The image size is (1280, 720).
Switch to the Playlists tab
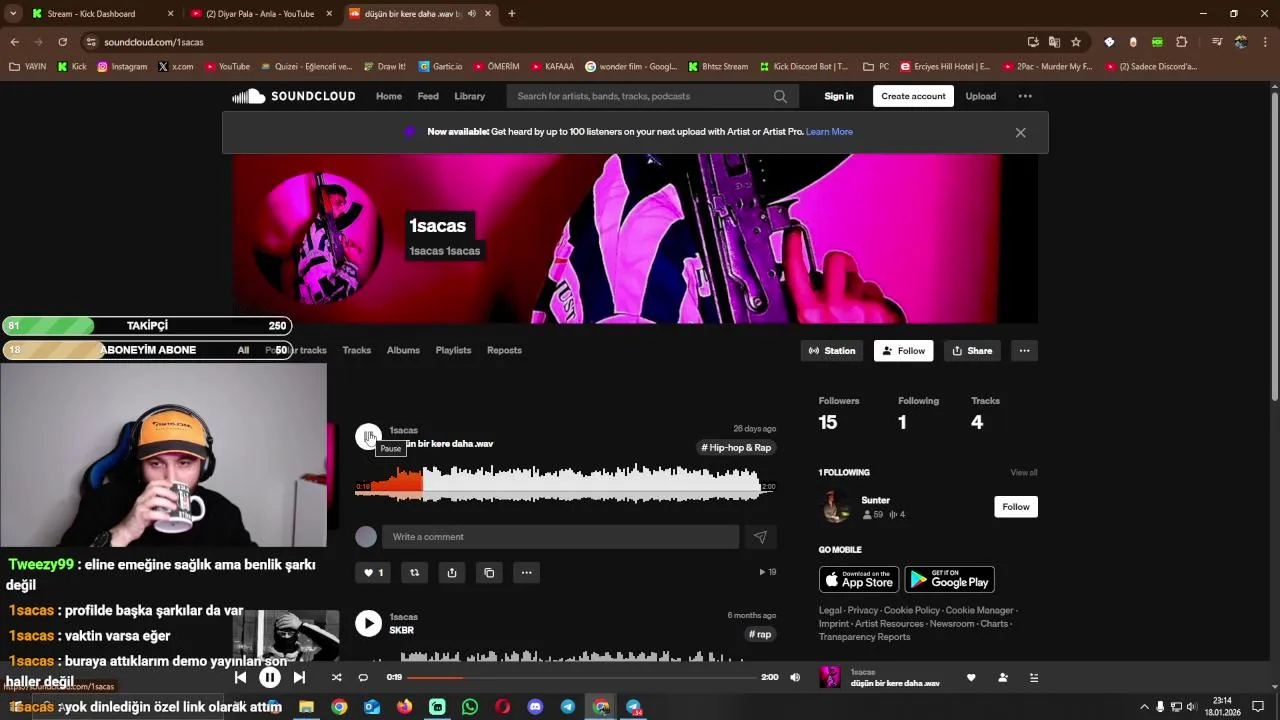(x=453, y=351)
